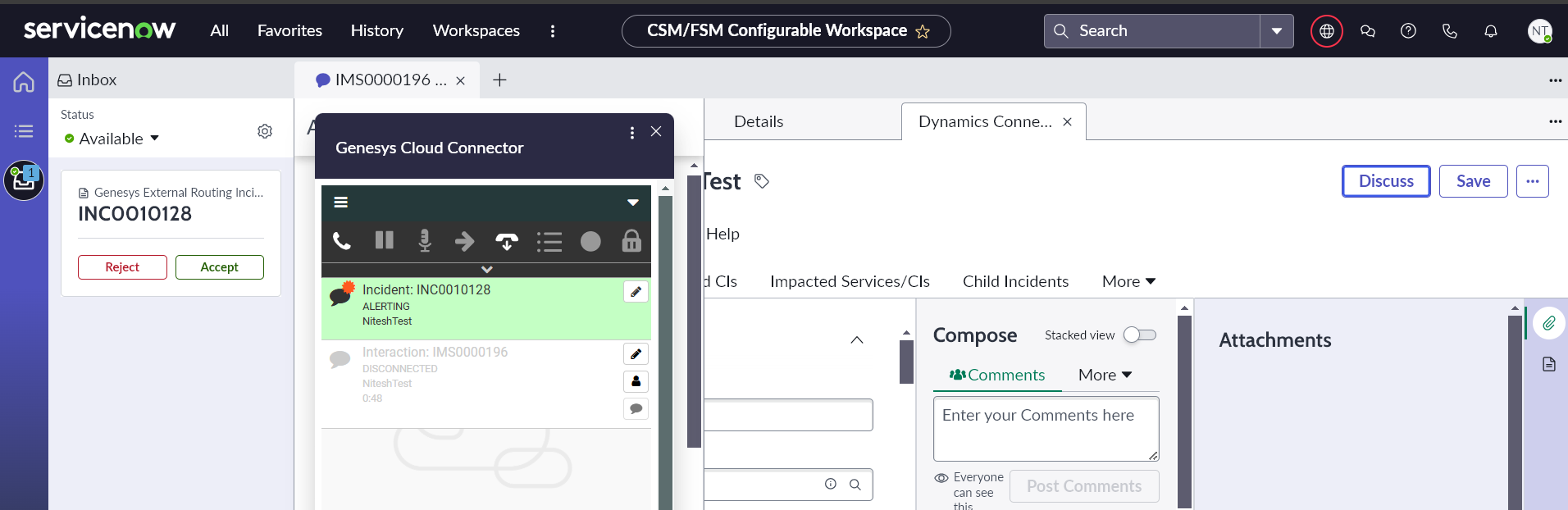This screenshot has height=510, width=1568.
Task: Expand the Genesys call controls chevron
Action: 486,269
